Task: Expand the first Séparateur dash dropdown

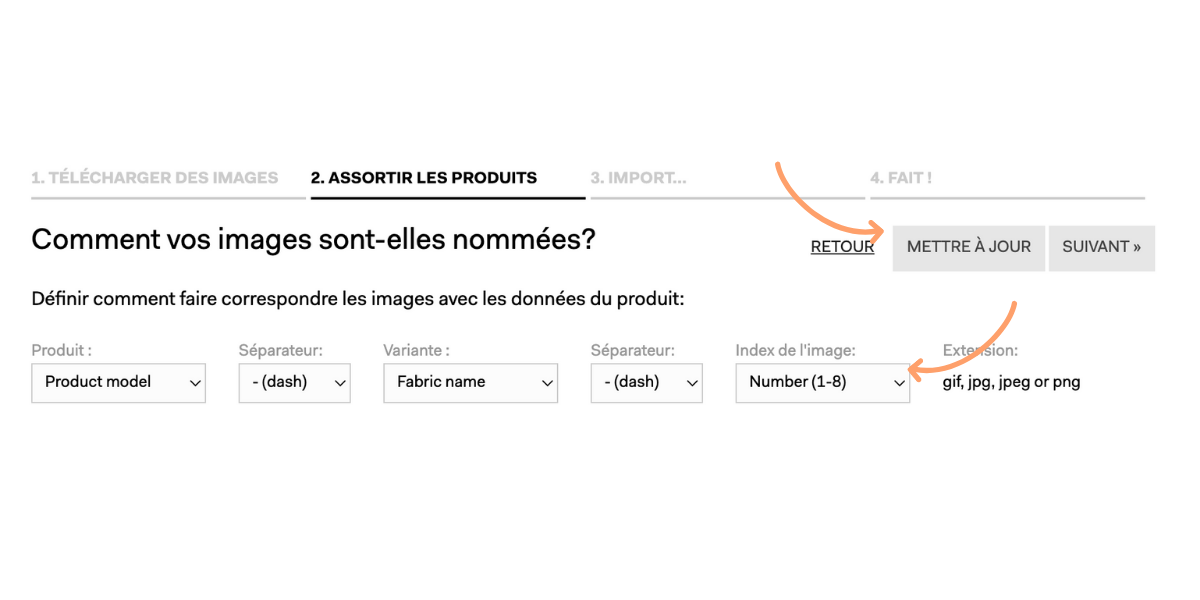Action: coord(294,382)
